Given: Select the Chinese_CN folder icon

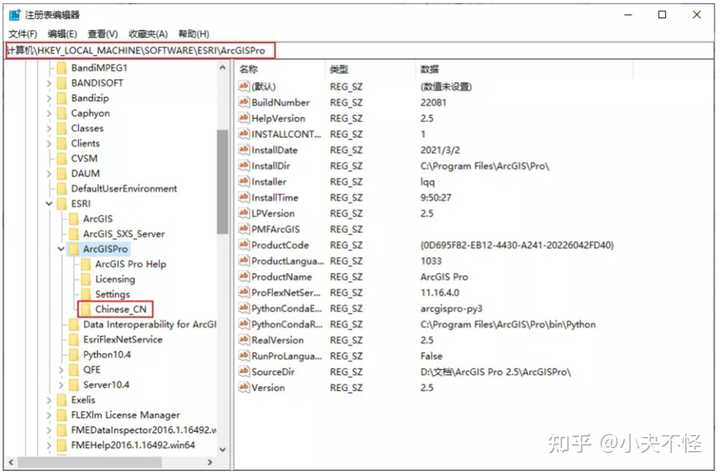Looking at the screenshot, I should tap(86, 310).
